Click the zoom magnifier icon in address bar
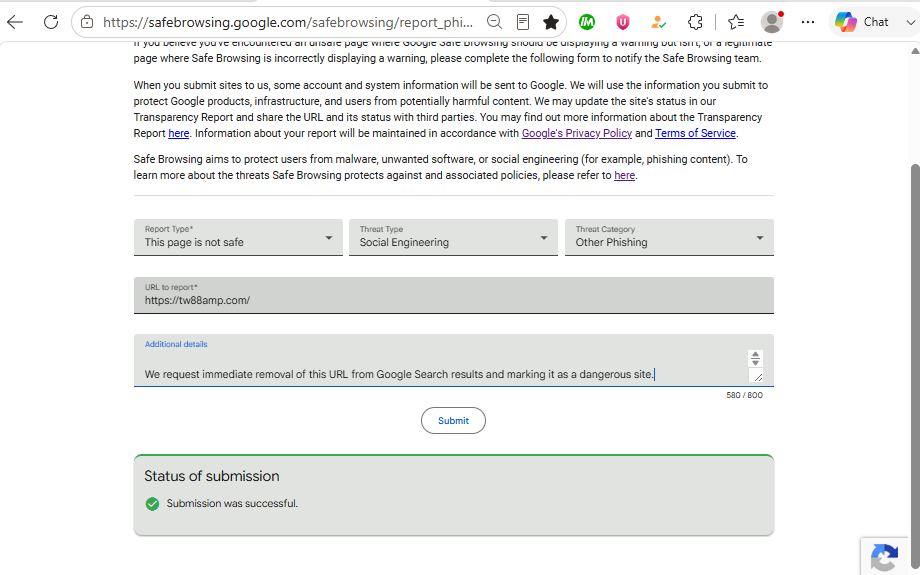This screenshot has height=575, width=920. 495,22
